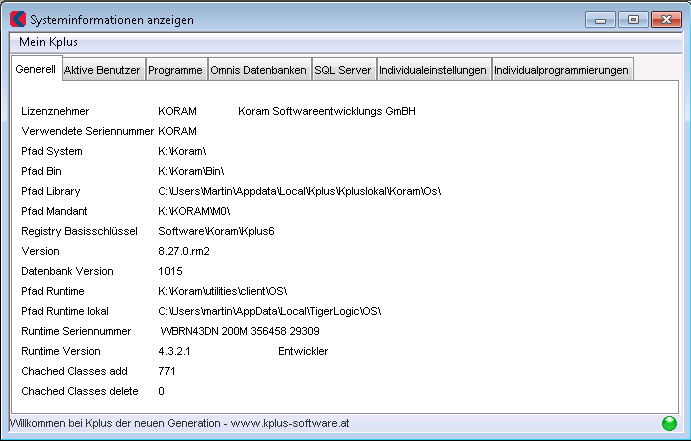This screenshot has height=441, width=691.
Task: Open the Programme tab
Action: tap(175, 70)
